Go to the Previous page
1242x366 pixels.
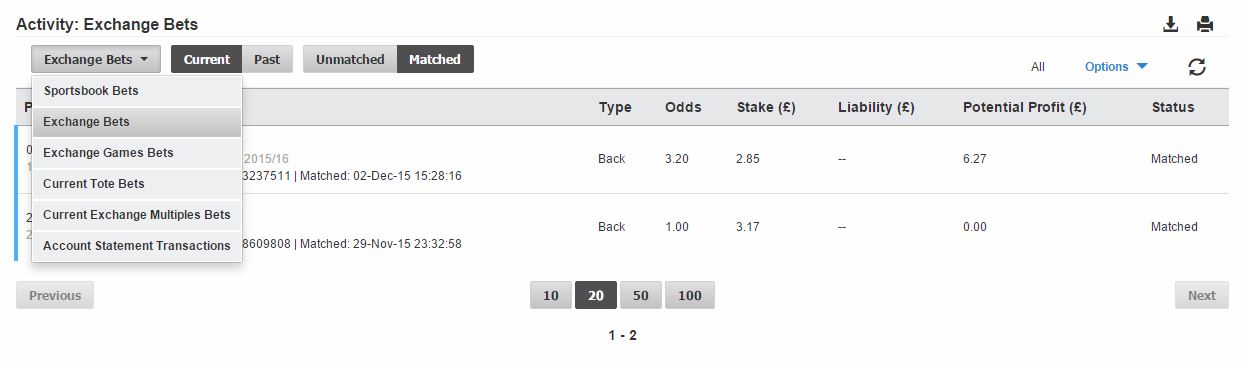coord(55,295)
